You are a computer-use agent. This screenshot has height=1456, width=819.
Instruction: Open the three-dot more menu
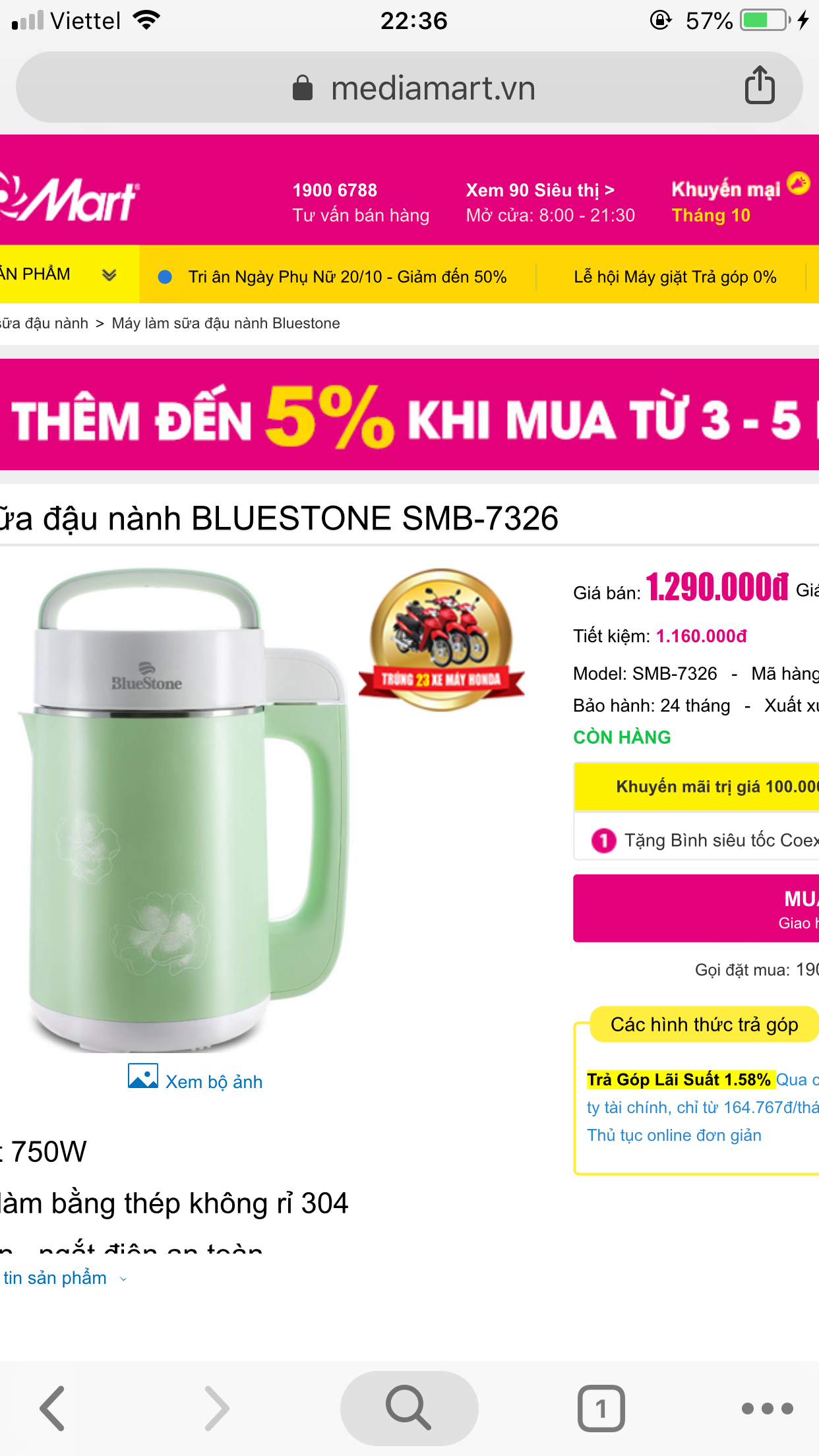pyautogui.click(x=767, y=1409)
